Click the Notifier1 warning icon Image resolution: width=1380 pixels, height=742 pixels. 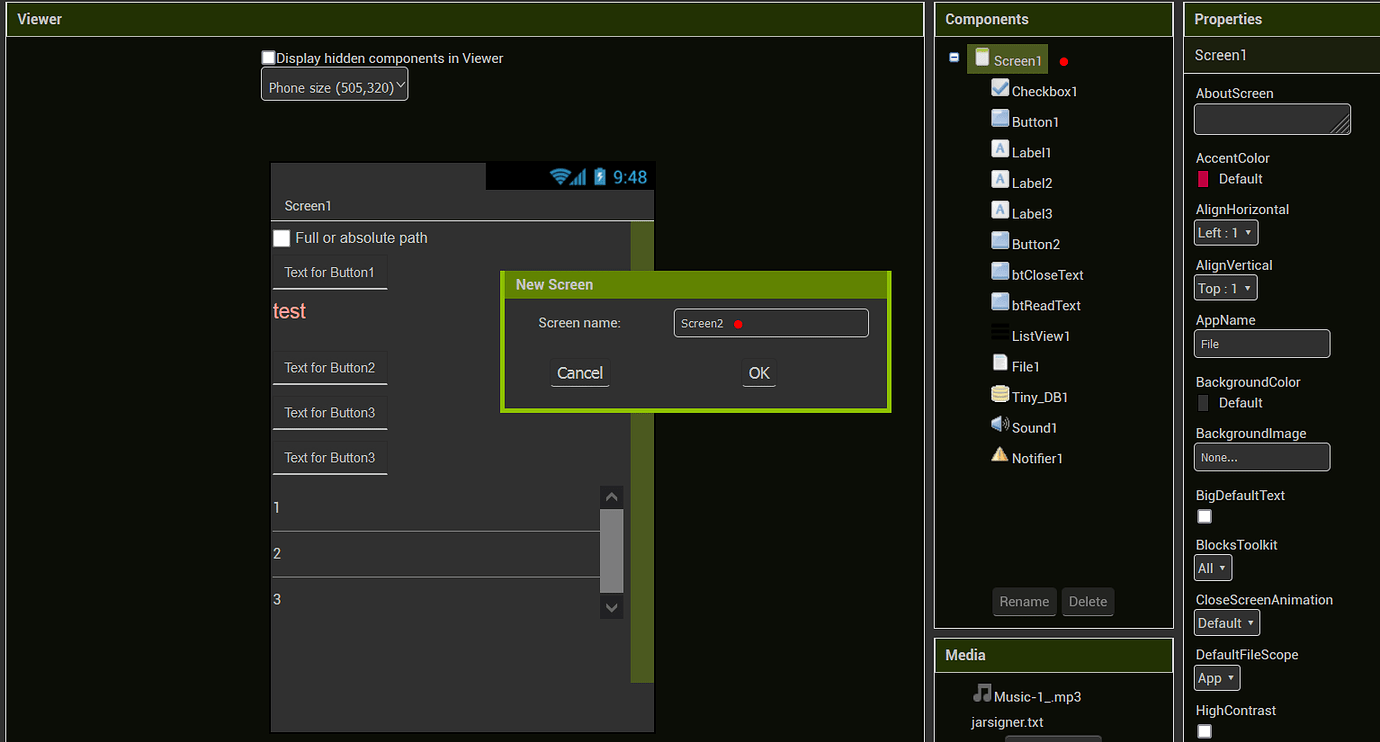[1000, 453]
